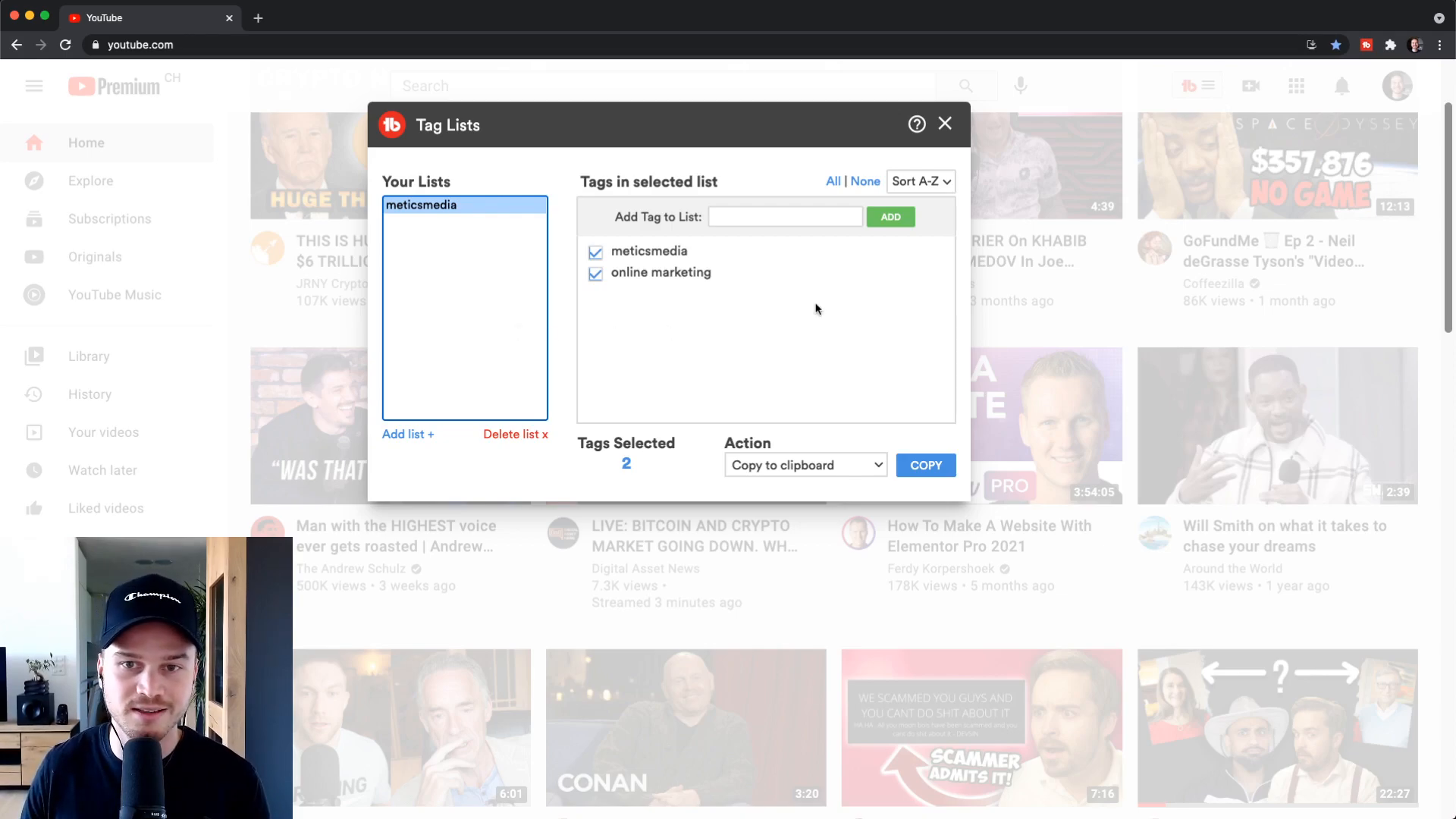Click the Chrome profile avatar
Viewport: 1456px width, 819px height.
coord(1416,45)
